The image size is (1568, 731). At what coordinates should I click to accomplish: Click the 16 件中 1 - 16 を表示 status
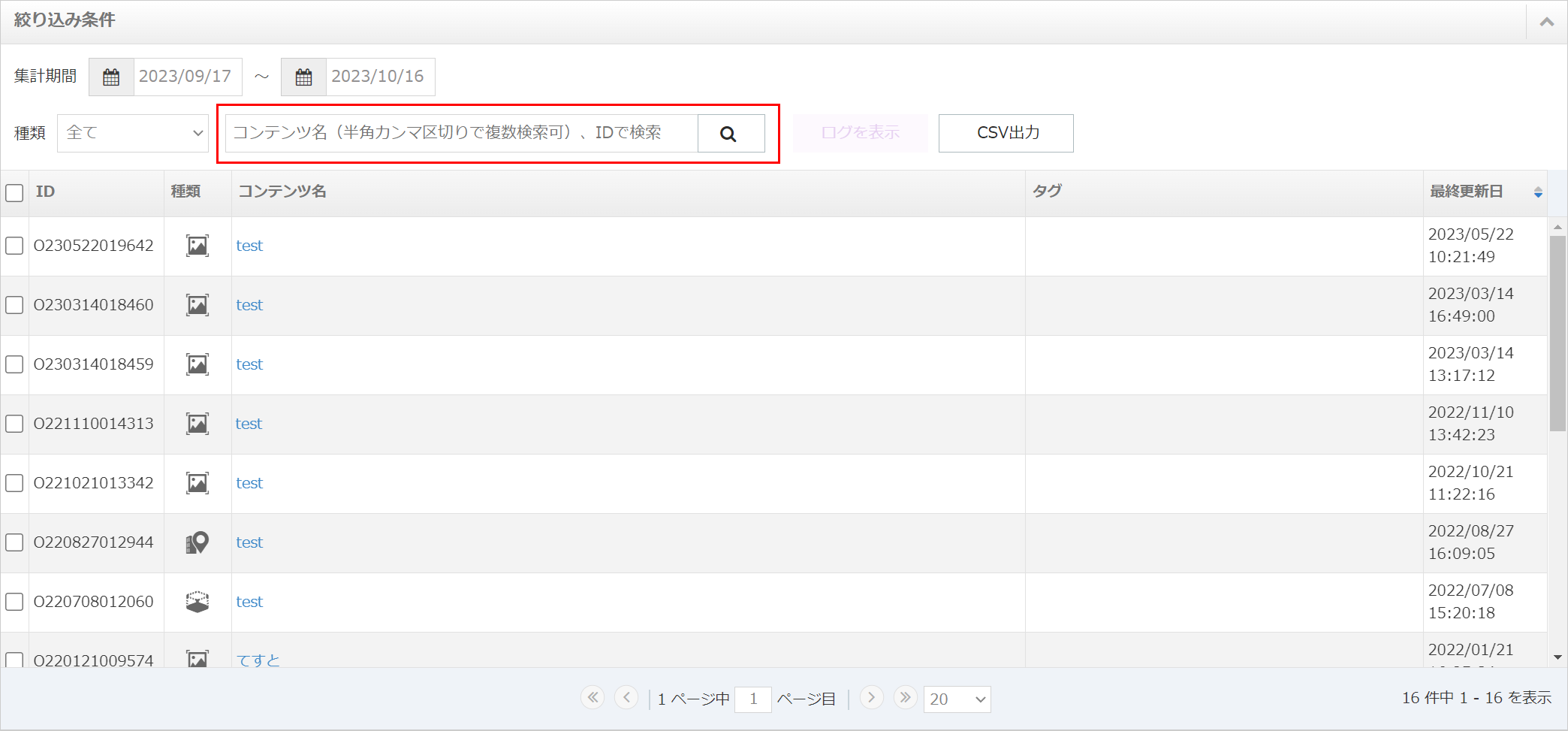point(1476,698)
